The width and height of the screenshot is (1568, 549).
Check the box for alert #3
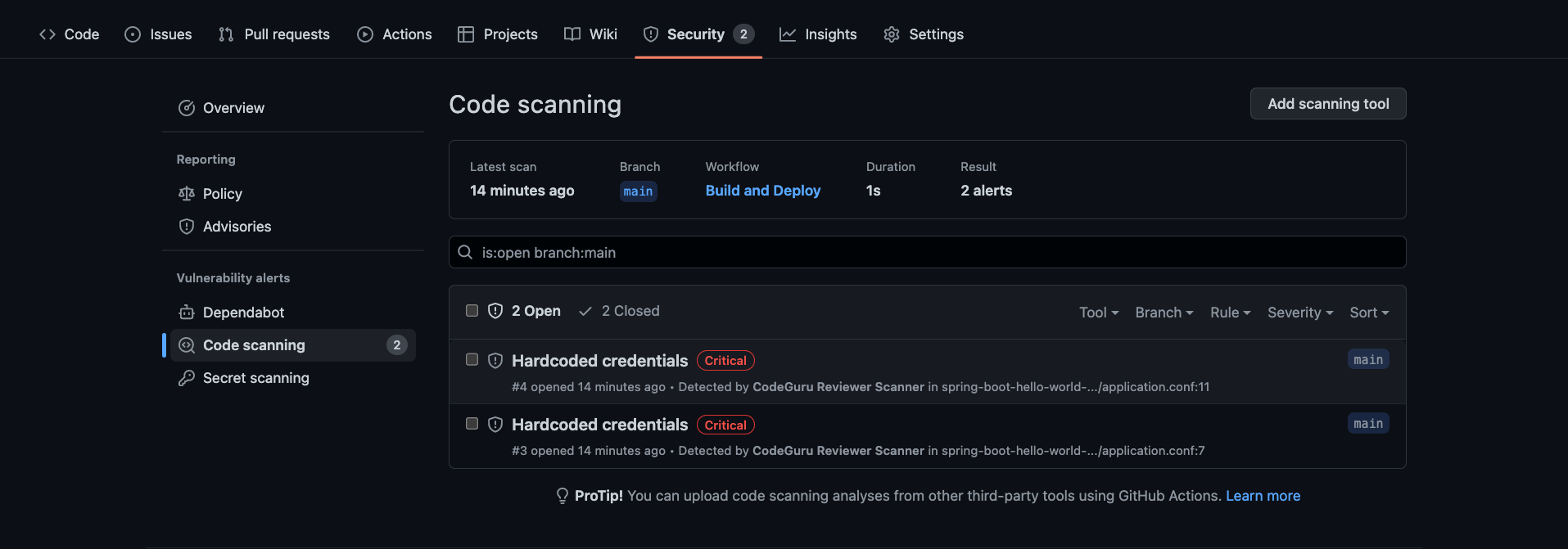[x=472, y=423]
